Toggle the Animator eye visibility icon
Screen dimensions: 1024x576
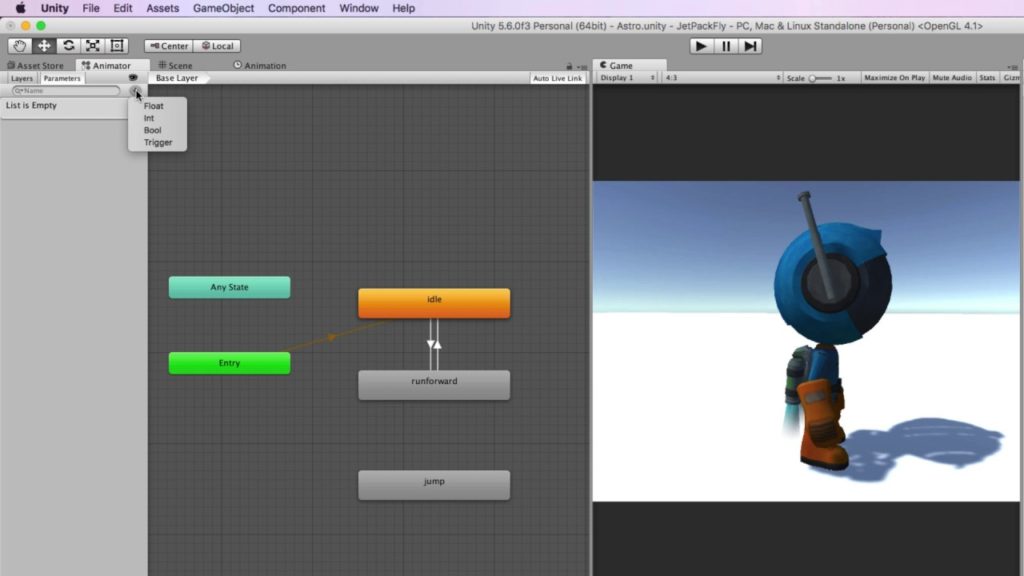pos(133,78)
